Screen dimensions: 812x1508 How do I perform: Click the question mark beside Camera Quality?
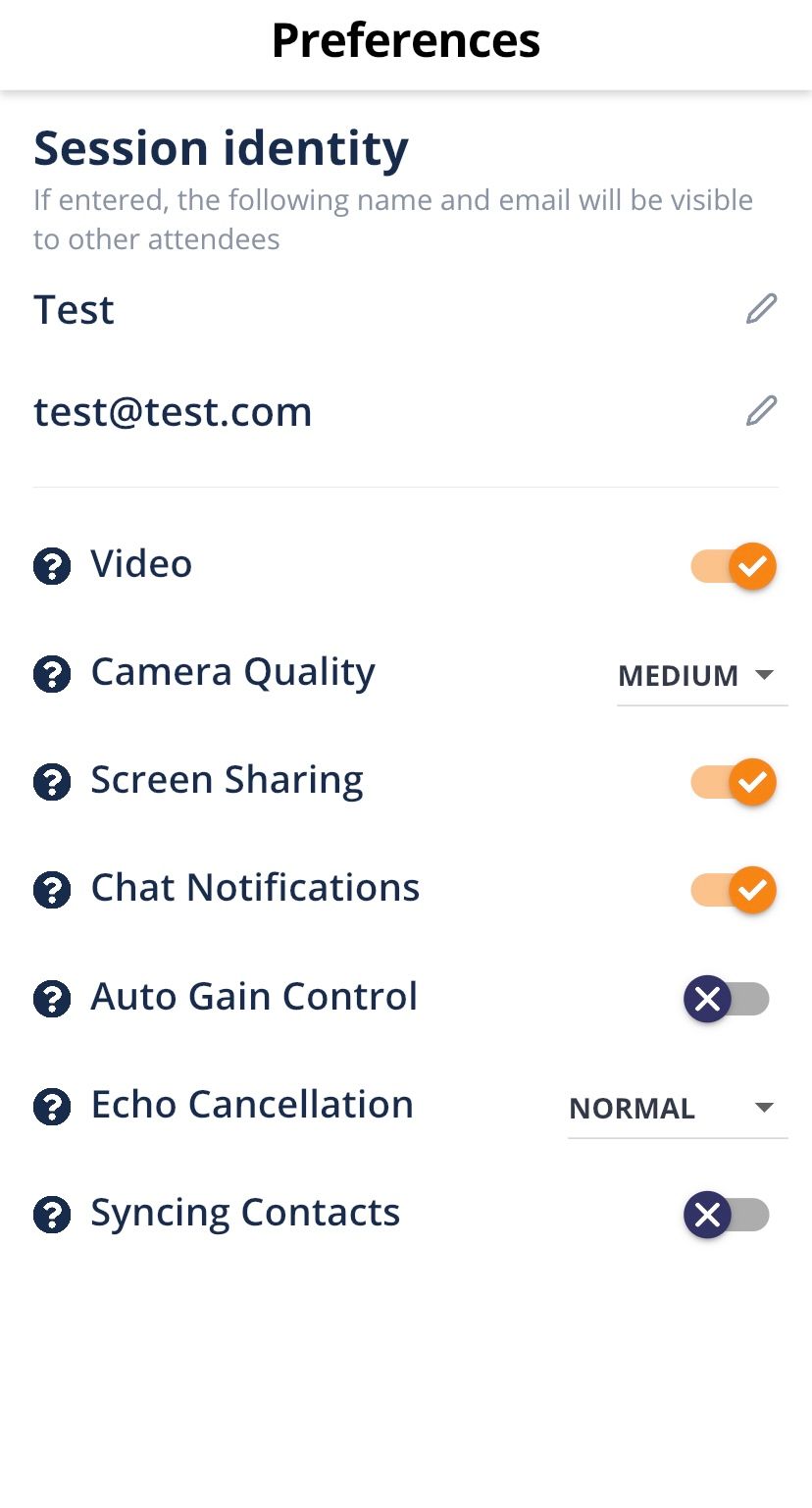(52, 675)
